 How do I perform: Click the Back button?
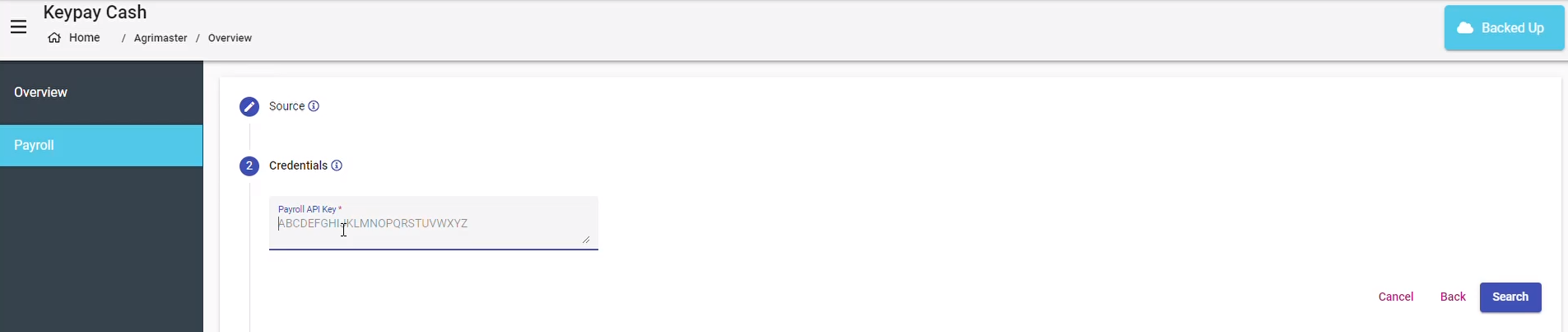click(1453, 297)
